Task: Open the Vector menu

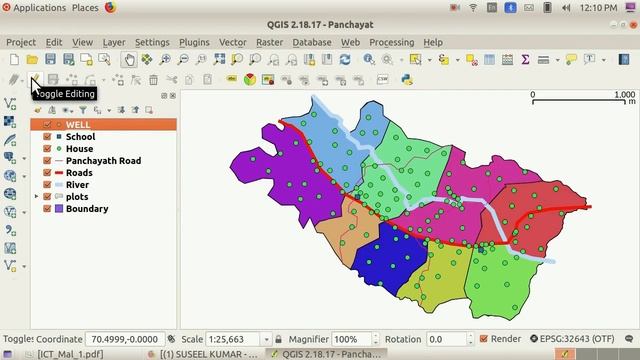Action: (x=233, y=42)
